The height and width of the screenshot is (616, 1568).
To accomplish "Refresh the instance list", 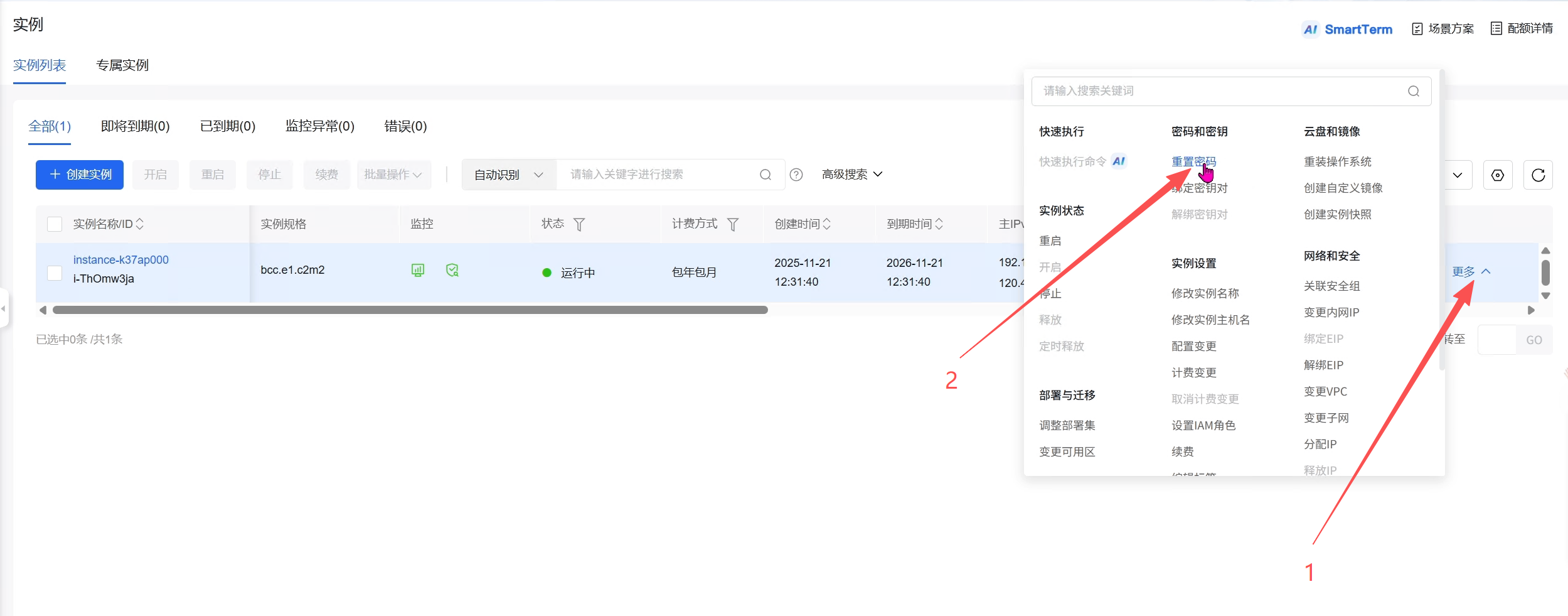I will (x=1537, y=175).
